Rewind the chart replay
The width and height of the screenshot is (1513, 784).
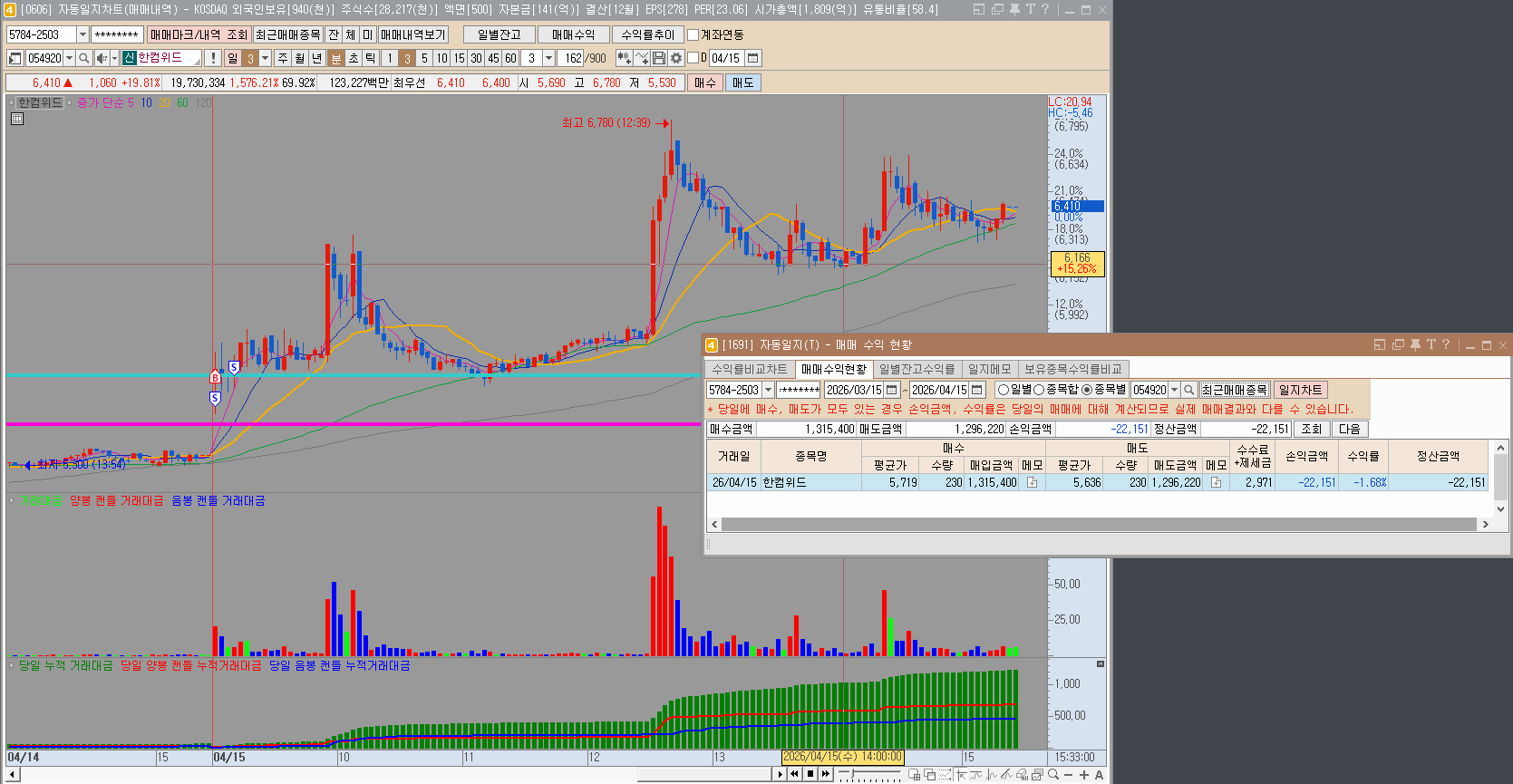point(795,774)
